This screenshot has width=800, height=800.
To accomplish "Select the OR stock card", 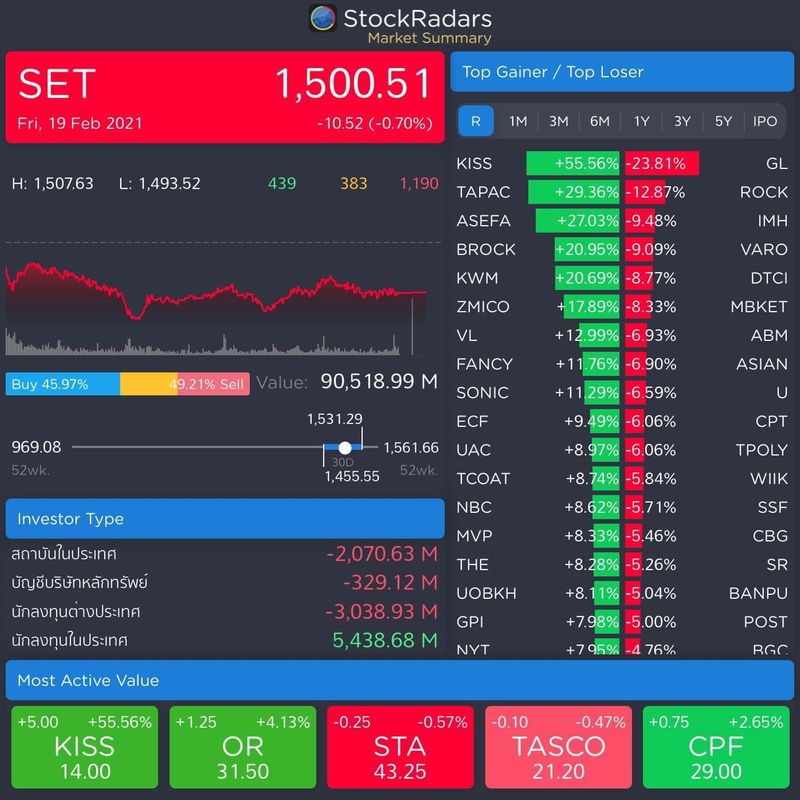I will 245,747.
